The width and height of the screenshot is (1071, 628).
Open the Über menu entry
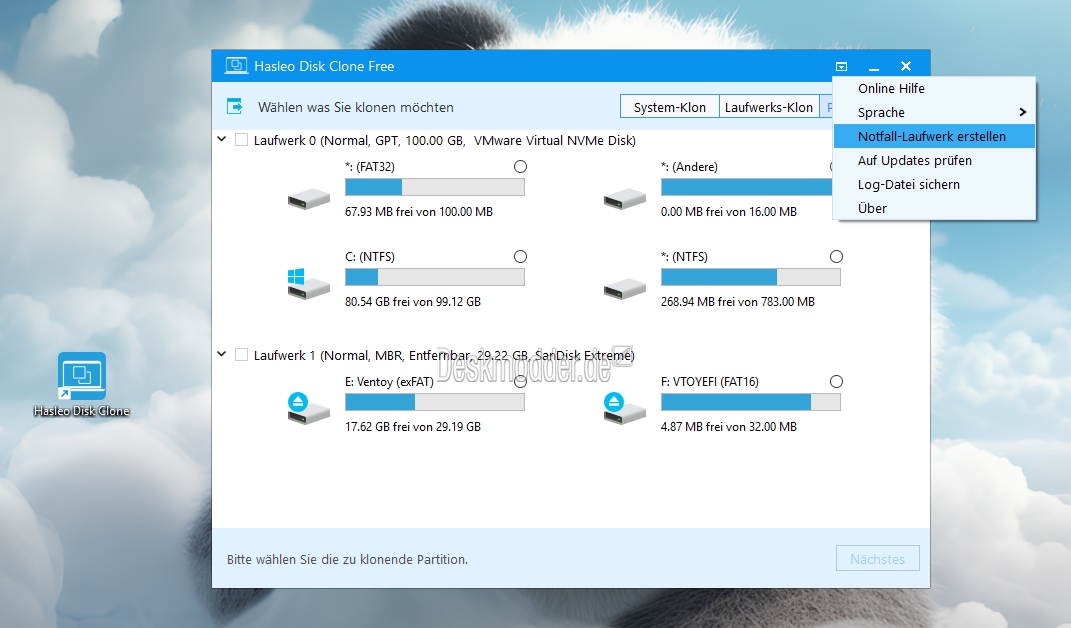(934, 208)
